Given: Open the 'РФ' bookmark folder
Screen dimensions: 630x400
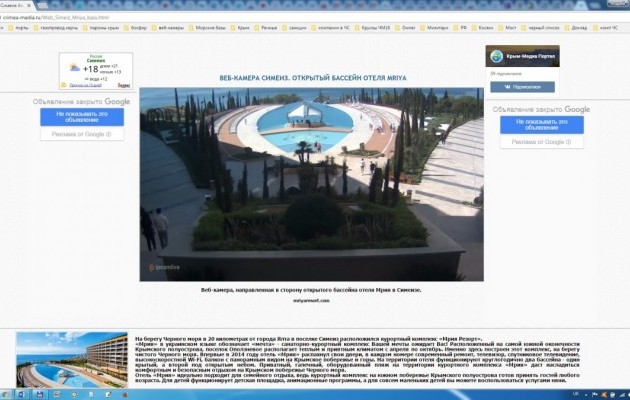Looking at the screenshot, I should (x=460, y=28).
